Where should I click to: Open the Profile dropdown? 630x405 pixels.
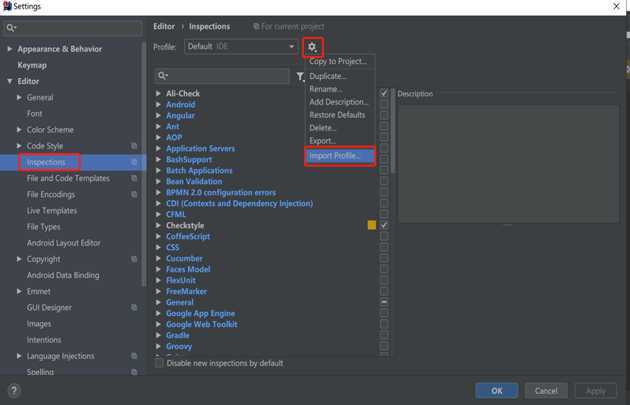(240, 47)
